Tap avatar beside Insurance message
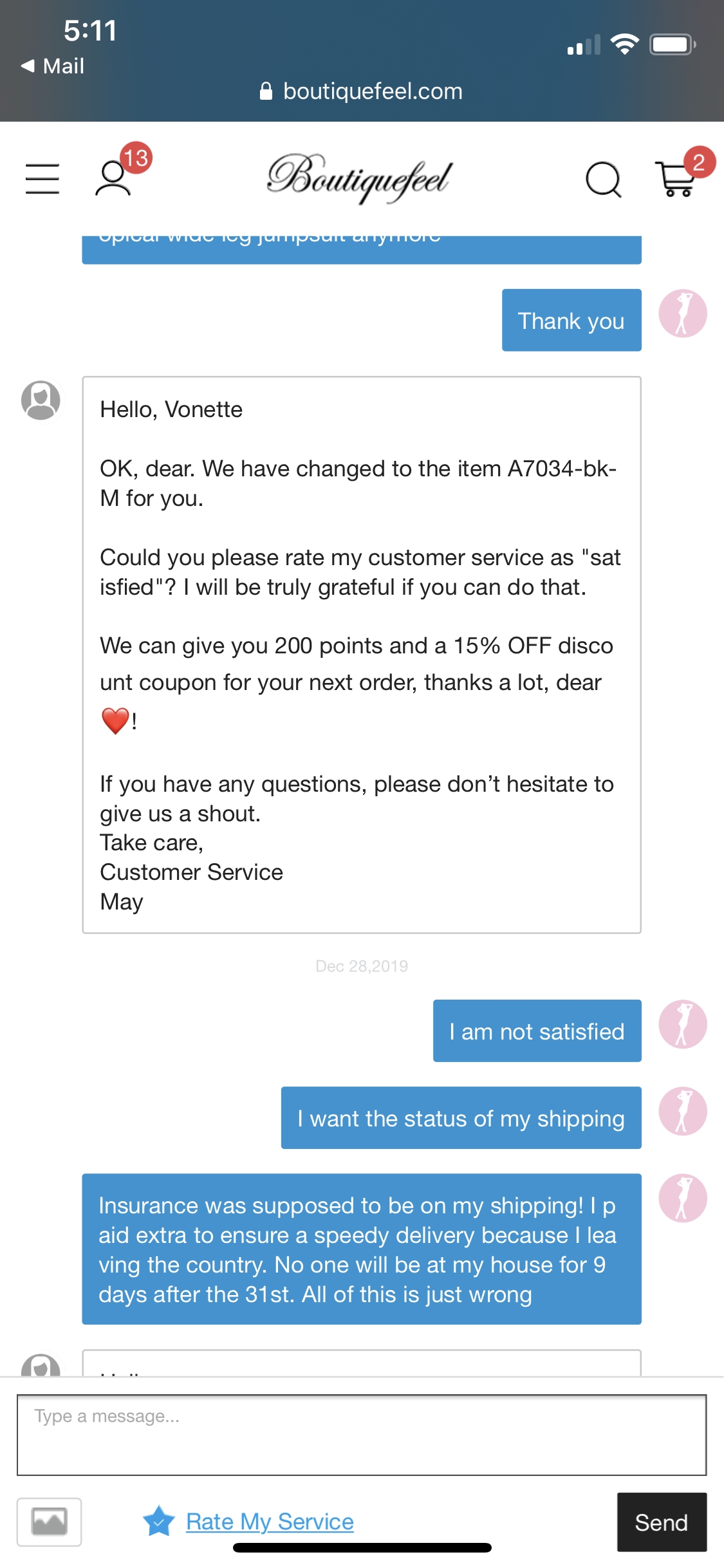This screenshot has height=1568, width=724. (683, 1198)
